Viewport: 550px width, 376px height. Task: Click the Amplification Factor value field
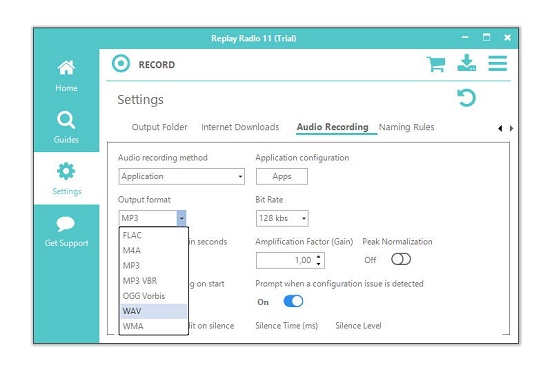pyautogui.click(x=285, y=260)
